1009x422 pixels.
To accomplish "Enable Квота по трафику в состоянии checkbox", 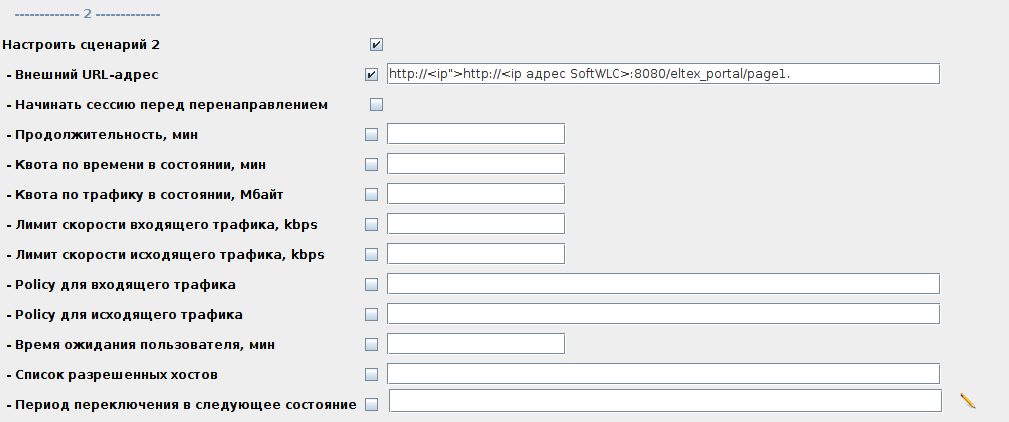I will click(372, 194).
